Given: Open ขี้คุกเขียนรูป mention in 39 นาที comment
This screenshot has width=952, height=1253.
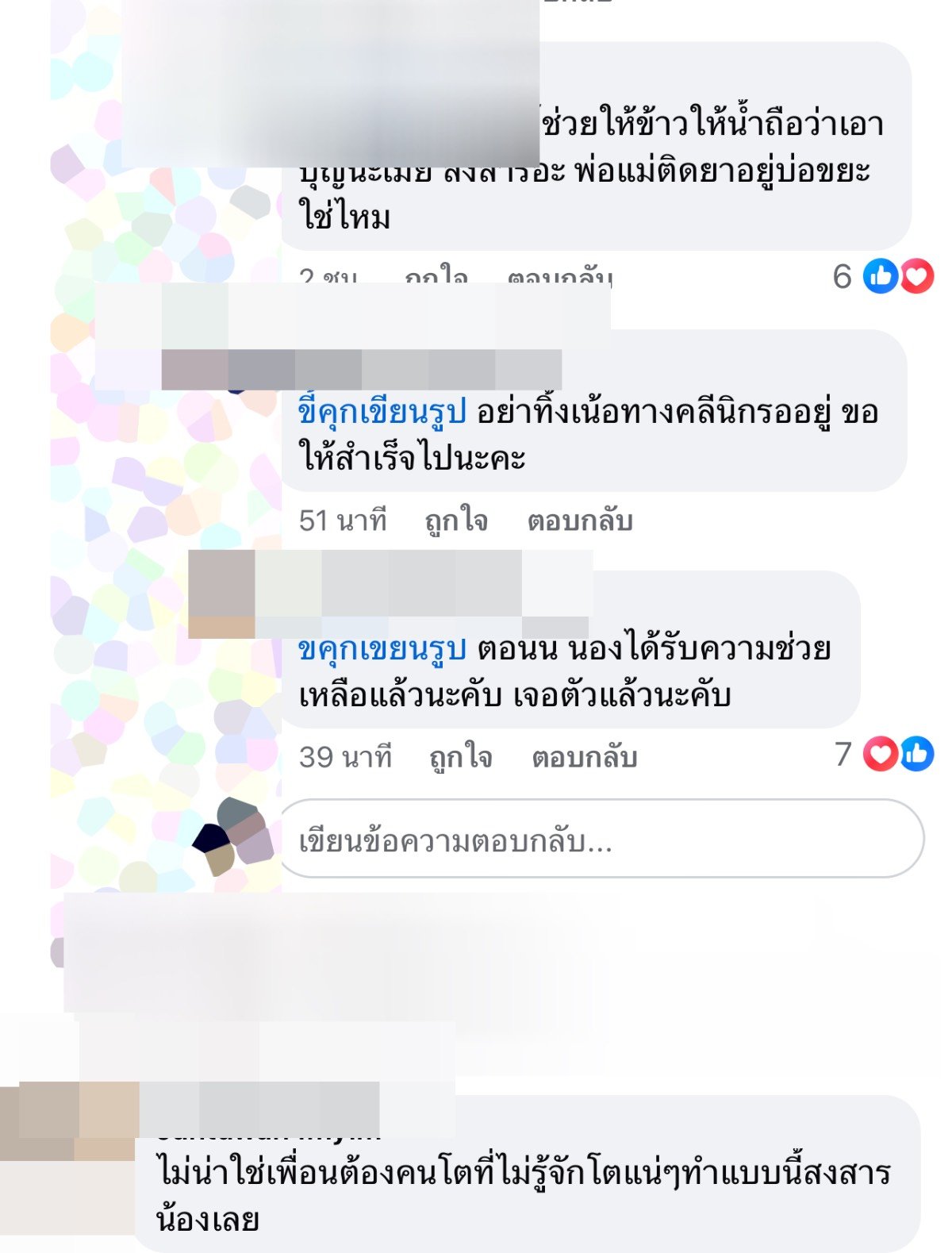Looking at the screenshot, I should (x=382, y=649).
